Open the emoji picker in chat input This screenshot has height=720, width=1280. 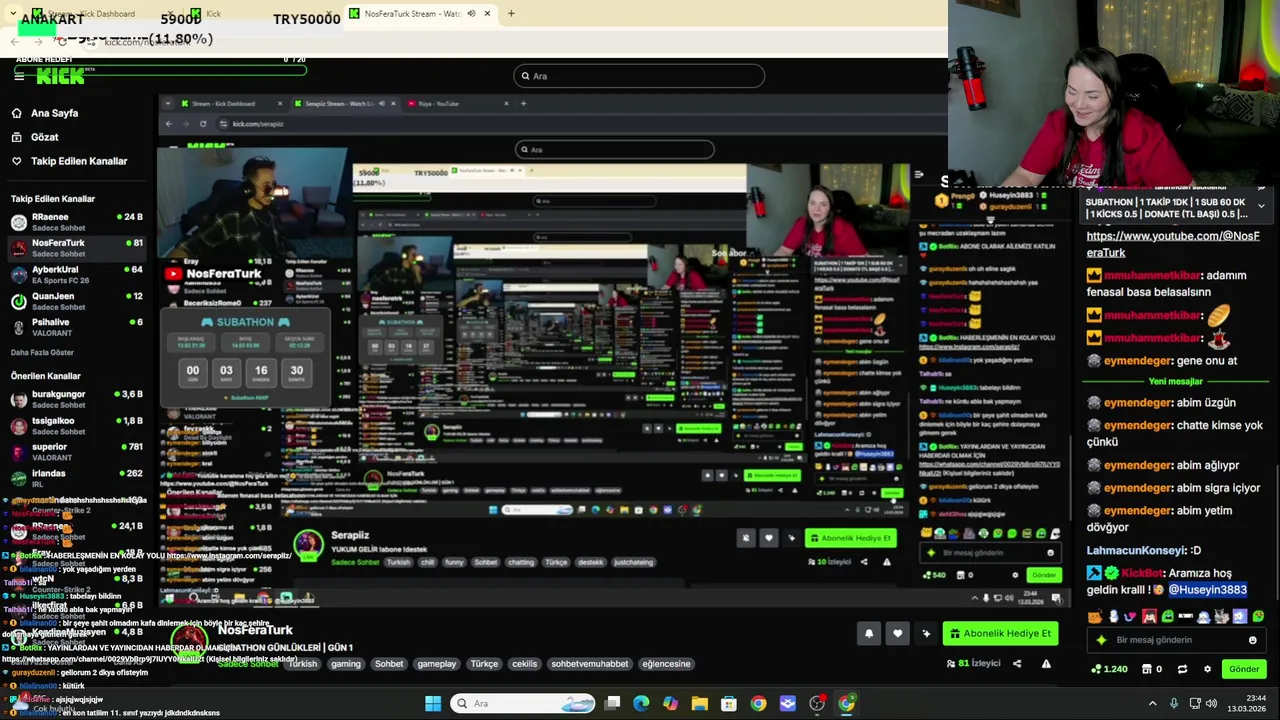pyautogui.click(x=1252, y=640)
